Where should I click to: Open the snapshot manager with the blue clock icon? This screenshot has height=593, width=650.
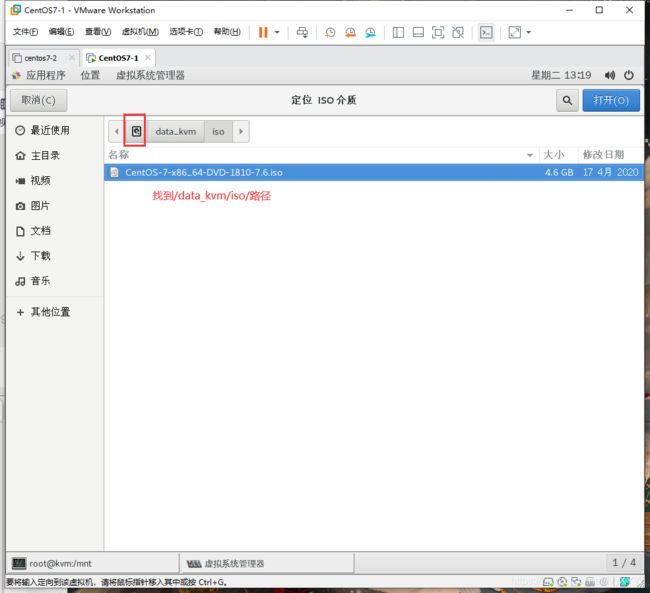(x=370, y=32)
